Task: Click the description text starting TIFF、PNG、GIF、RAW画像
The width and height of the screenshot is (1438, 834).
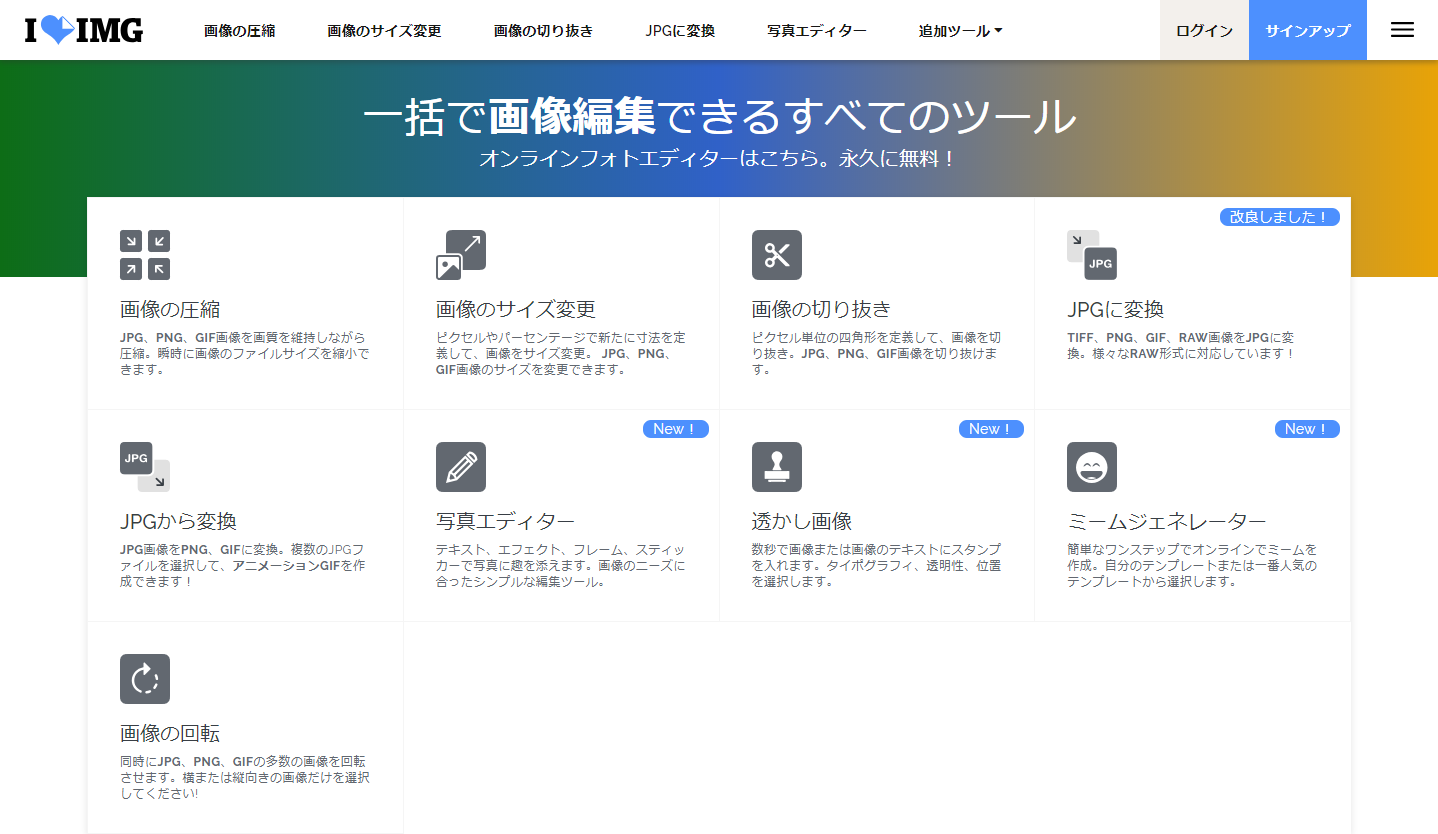Action: (1181, 346)
